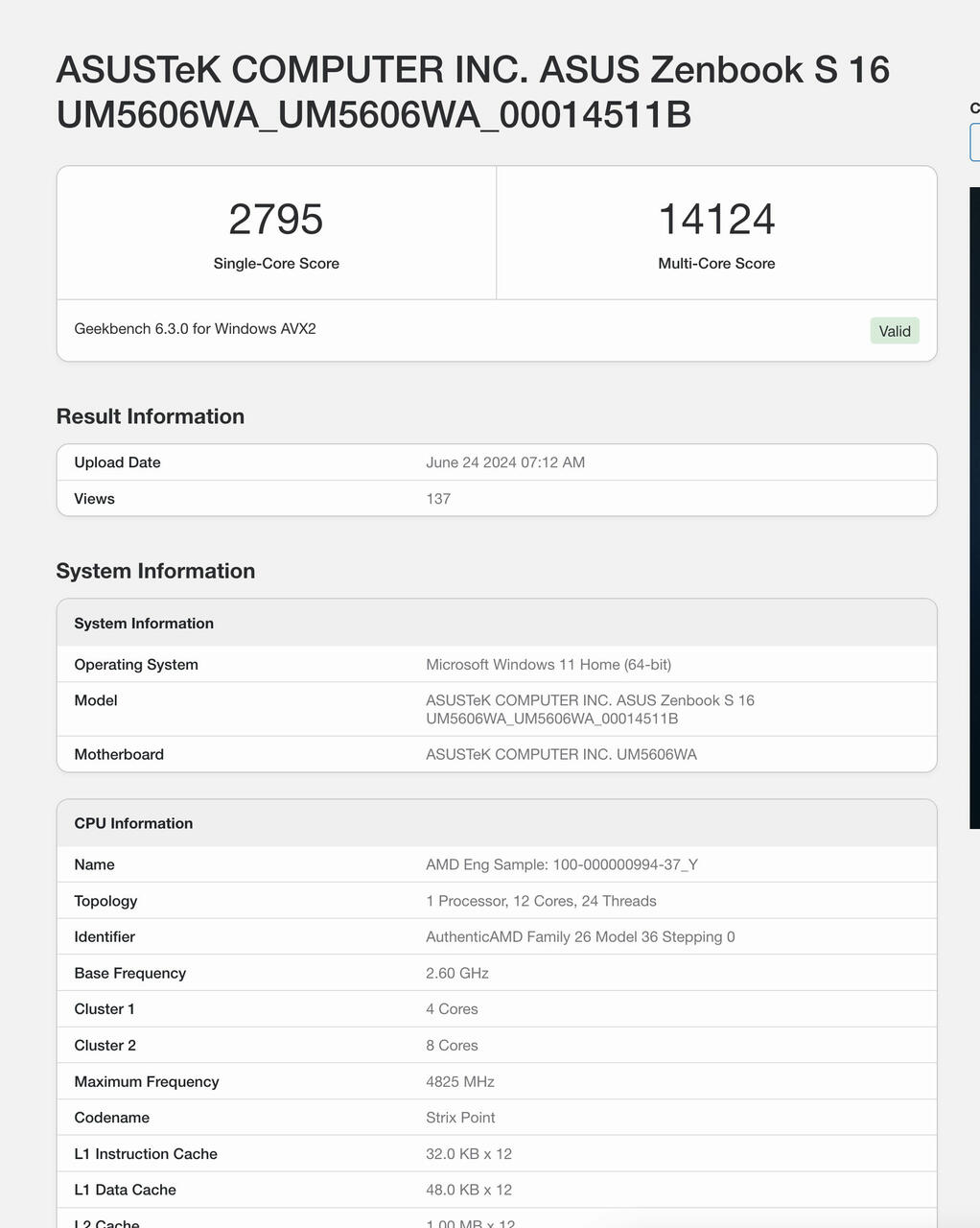The height and width of the screenshot is (1228, 980).
Task: Click the "L1 Instruction Cache" row label
Action: tap(146, 1154)
